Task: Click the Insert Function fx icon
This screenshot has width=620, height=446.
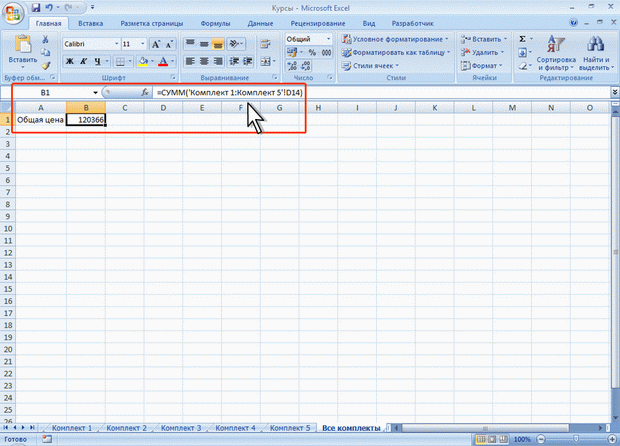Action: 145,92
